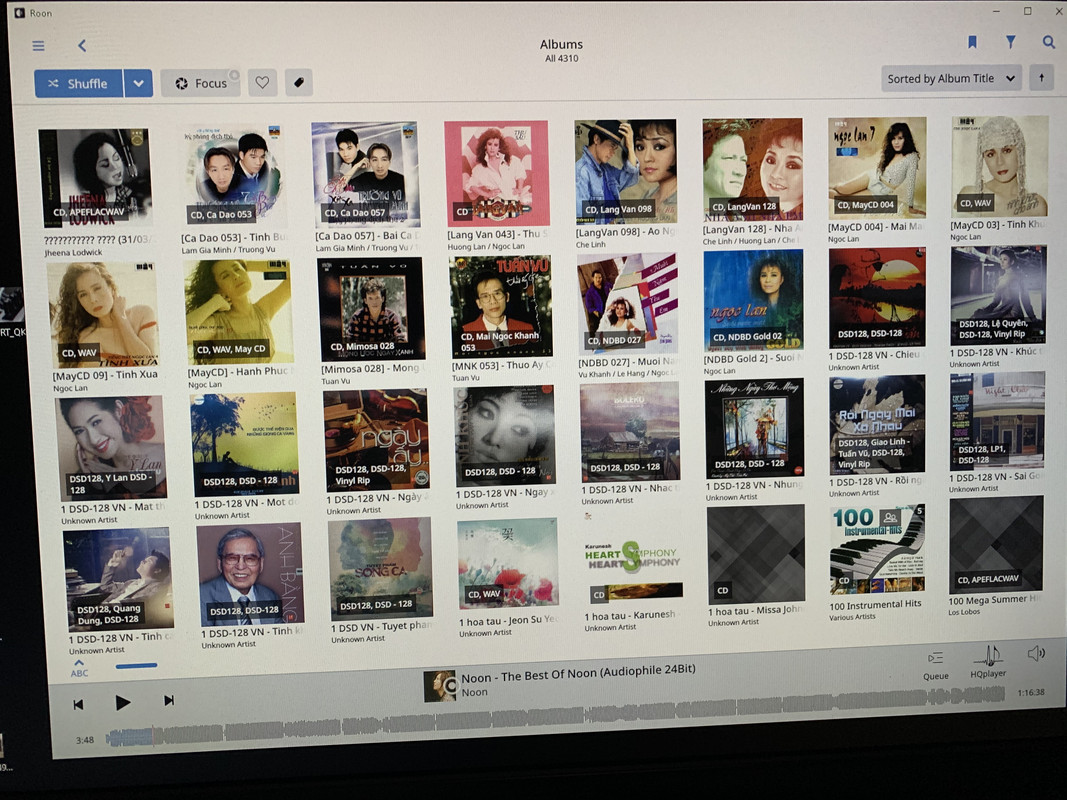Click Various Artists under 100 Instrumental Hits

pyautogui.click(x=852, y=618)
